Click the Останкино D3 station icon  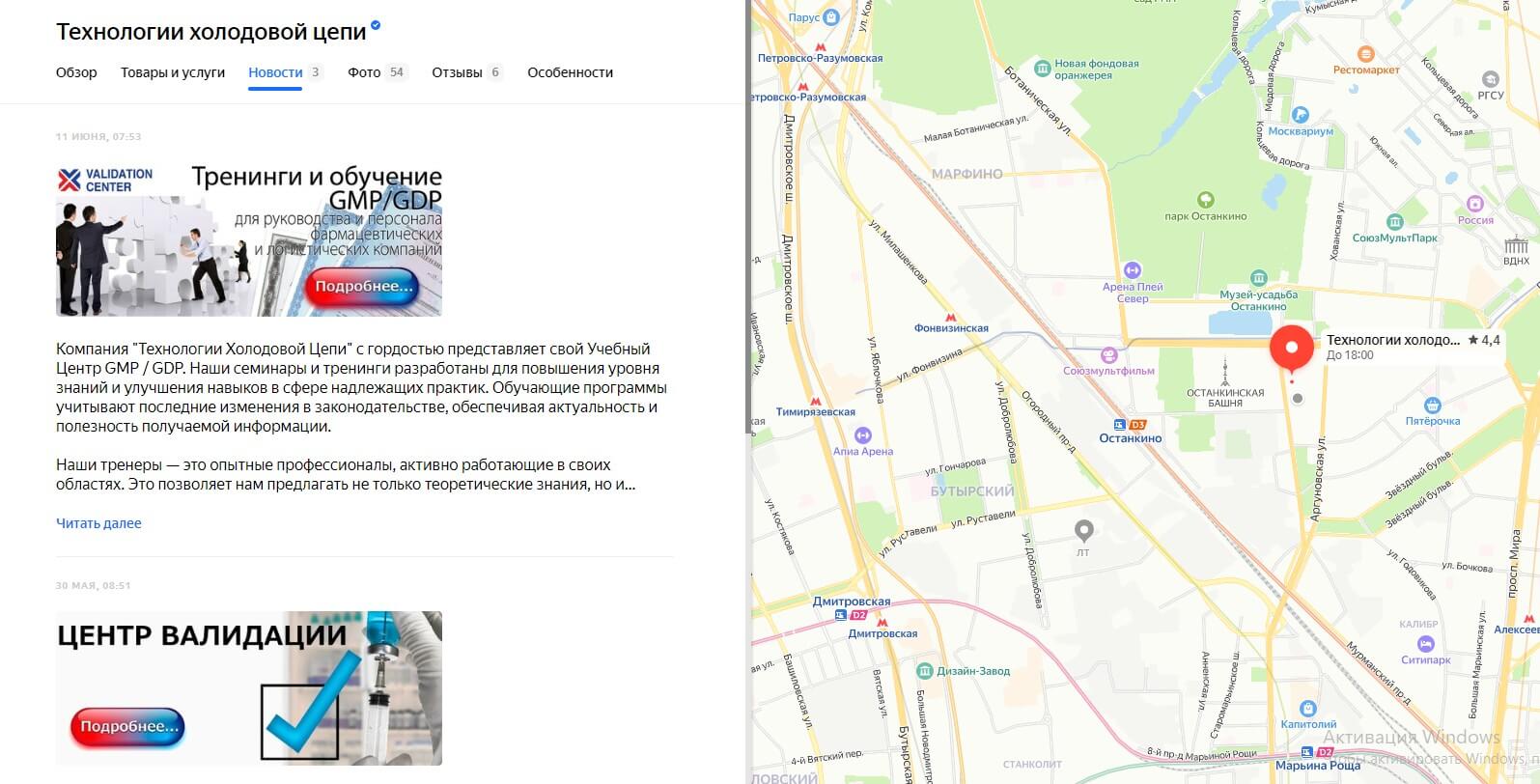coord(1128,425)
